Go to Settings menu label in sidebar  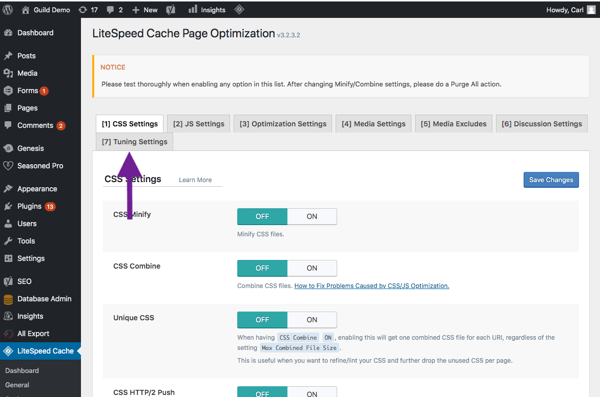(x=31, y=258)
